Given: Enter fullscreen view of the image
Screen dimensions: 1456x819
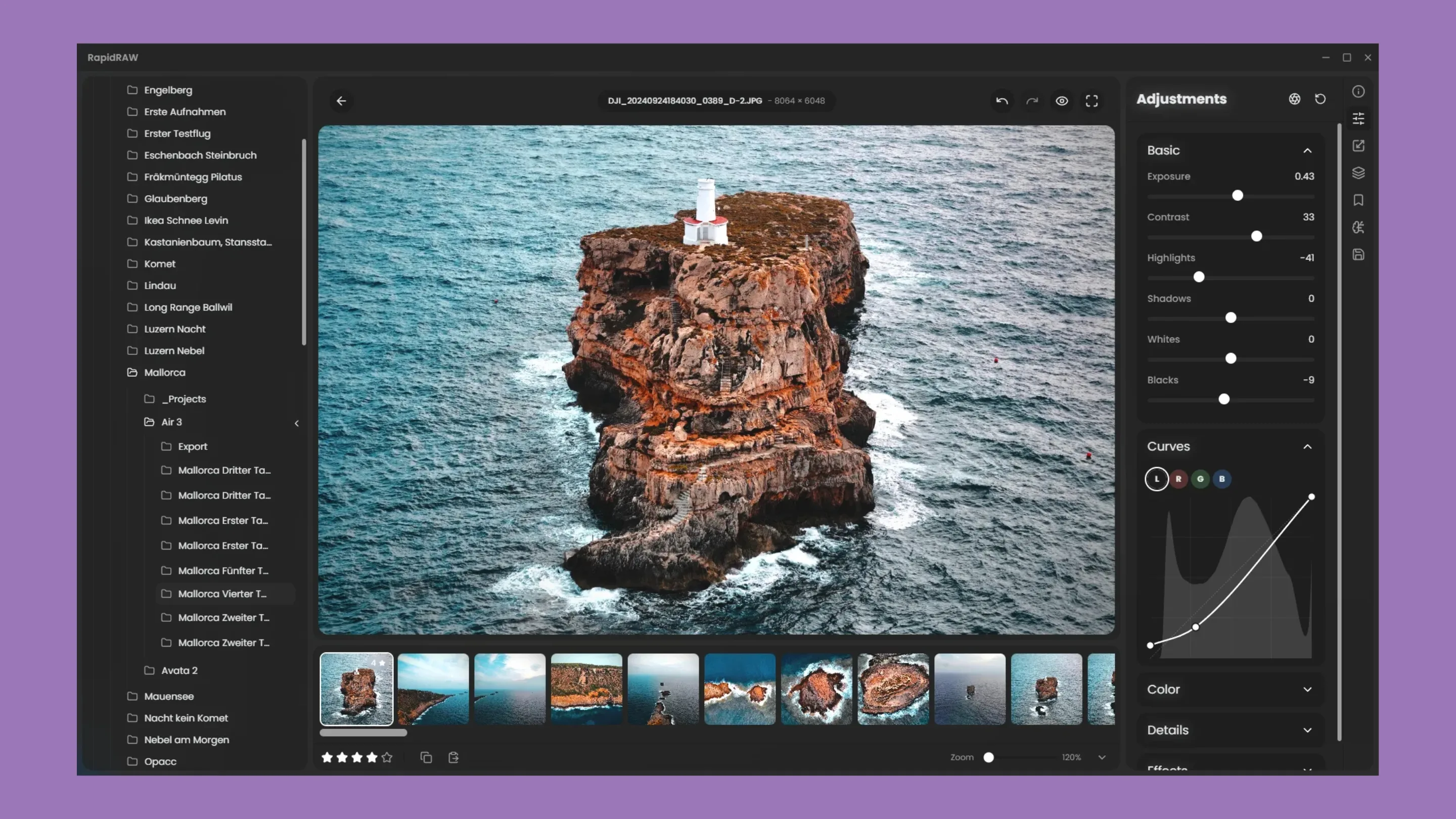Looking at the screenshot, I should (x=1092, y=101).
